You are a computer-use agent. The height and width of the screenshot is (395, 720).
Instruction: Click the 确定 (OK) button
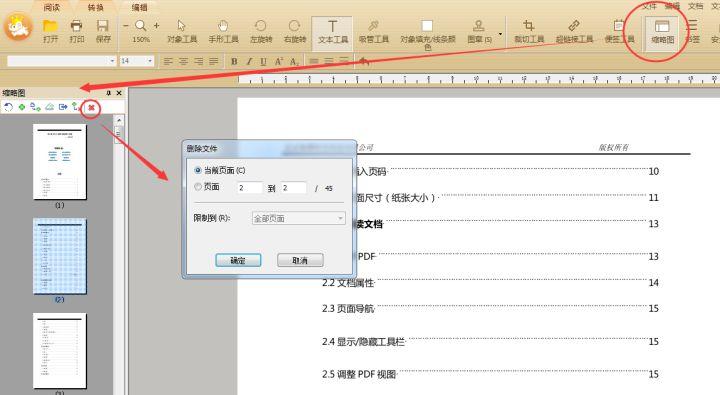pyautogui.click(x=238, y=260)
